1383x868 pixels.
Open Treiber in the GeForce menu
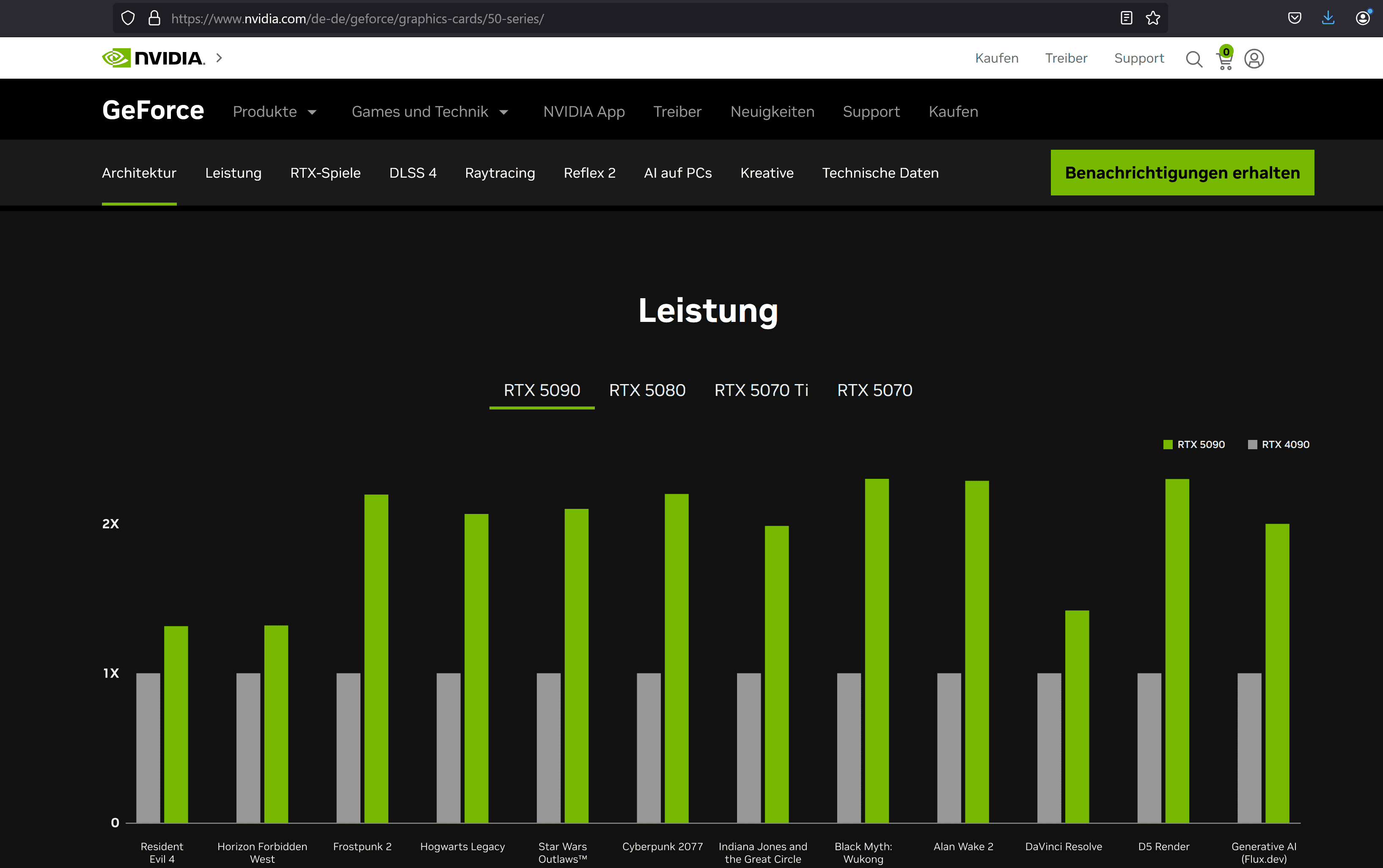pos(677,111)
